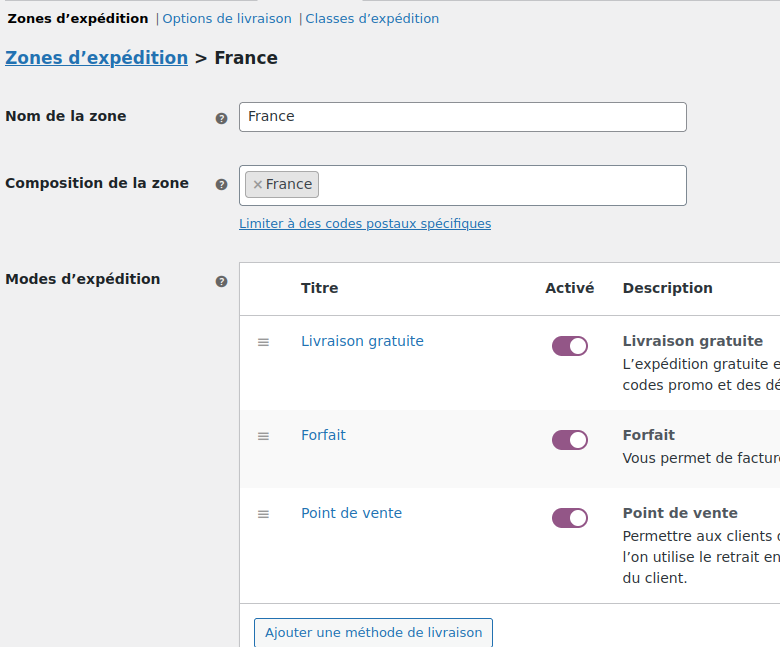Open the Forfait method title link
Screen dimensions: 780x647
[x=323, y=435]
